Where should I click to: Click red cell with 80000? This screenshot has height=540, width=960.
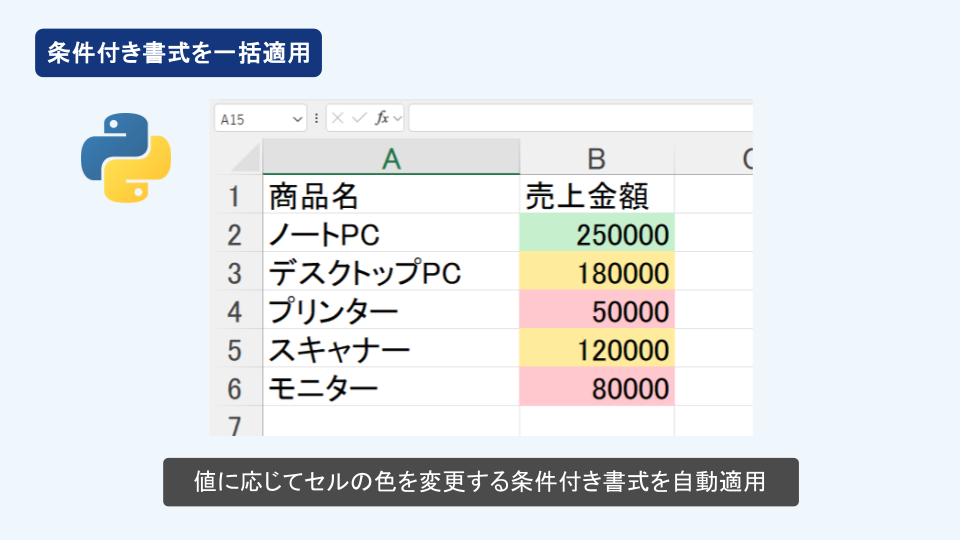click(597, 387)
